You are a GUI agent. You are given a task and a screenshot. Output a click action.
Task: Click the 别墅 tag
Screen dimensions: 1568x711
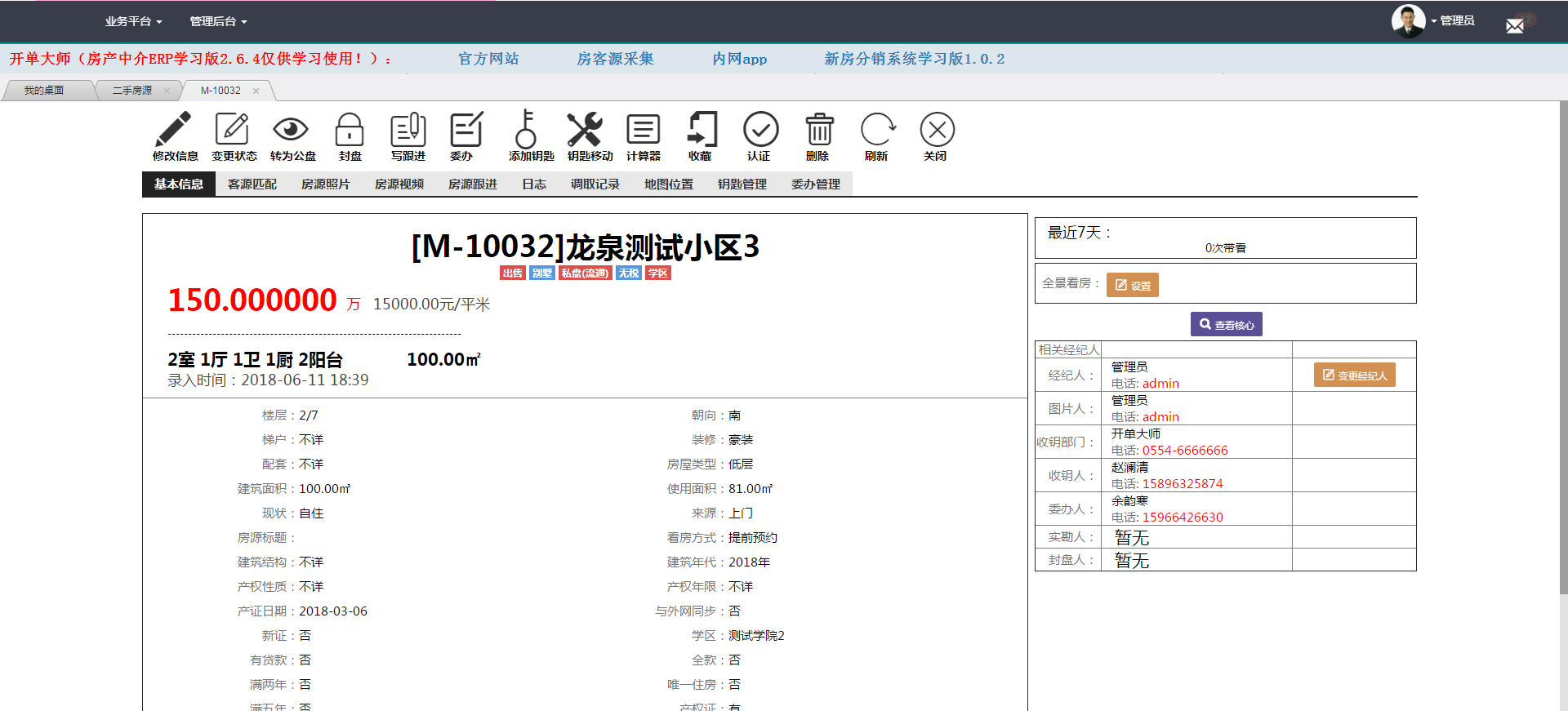click(x=542, y=273)
